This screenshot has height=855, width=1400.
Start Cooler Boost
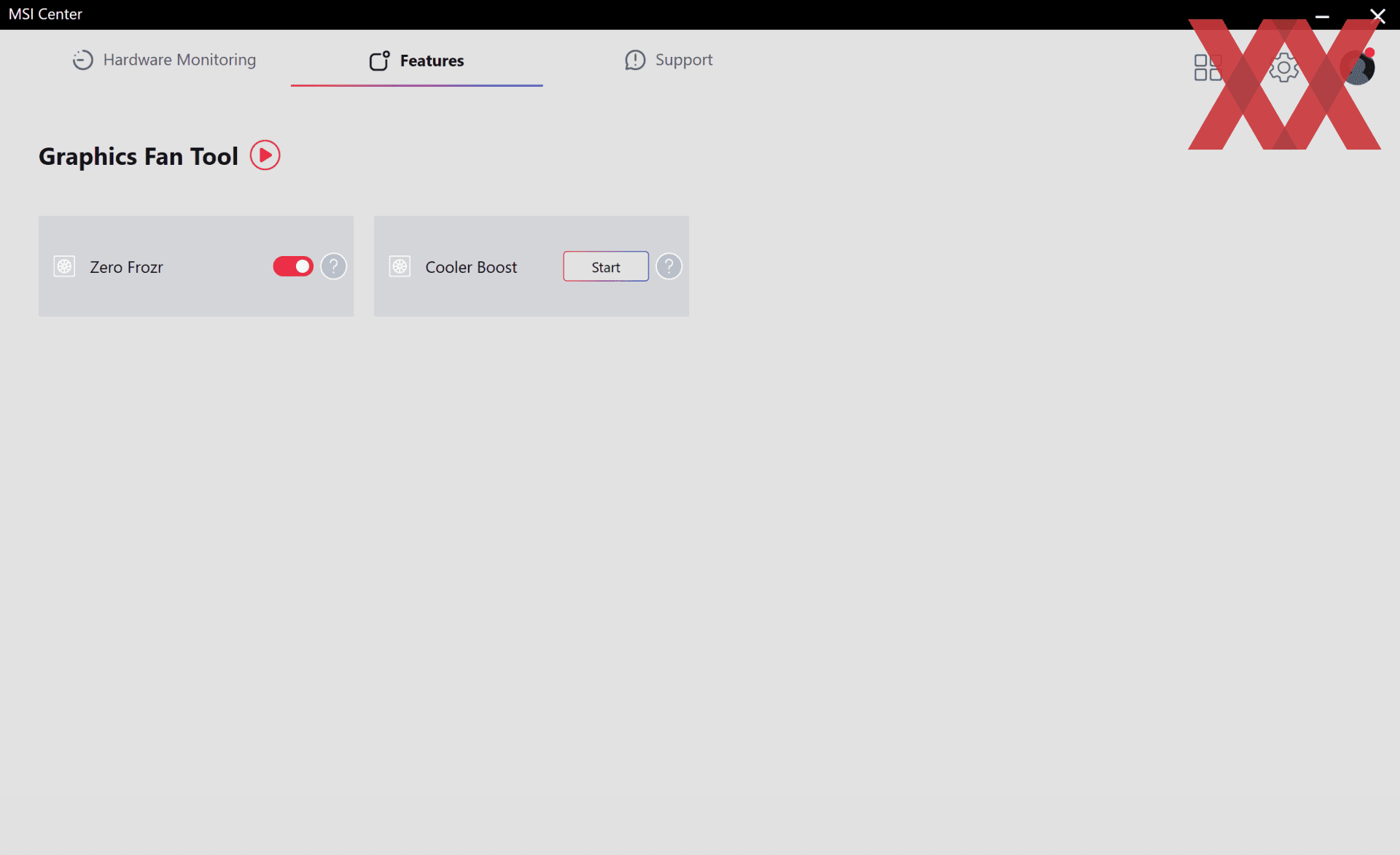[605, 266]
